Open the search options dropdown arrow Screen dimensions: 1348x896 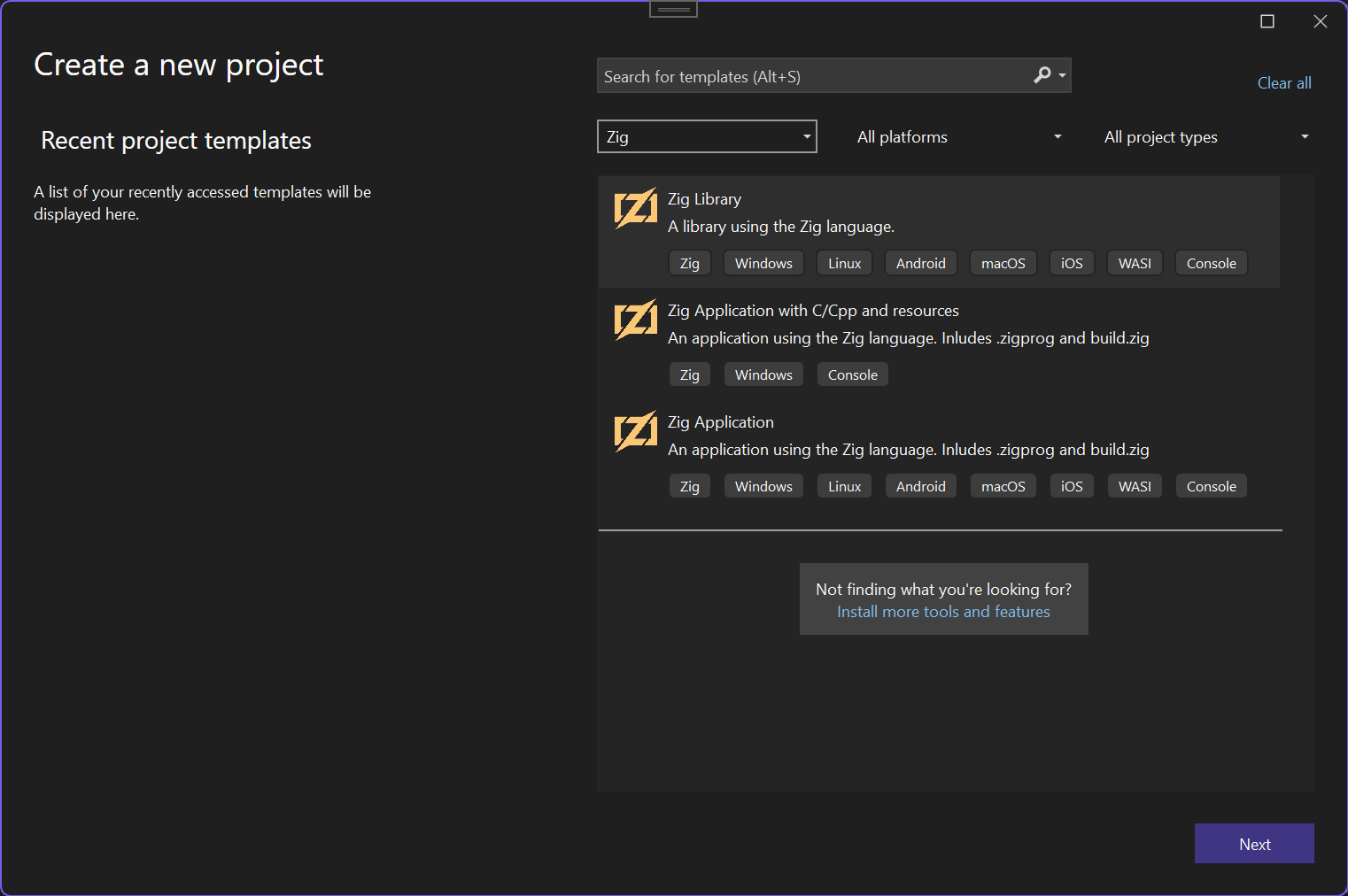click(1062, 76)
